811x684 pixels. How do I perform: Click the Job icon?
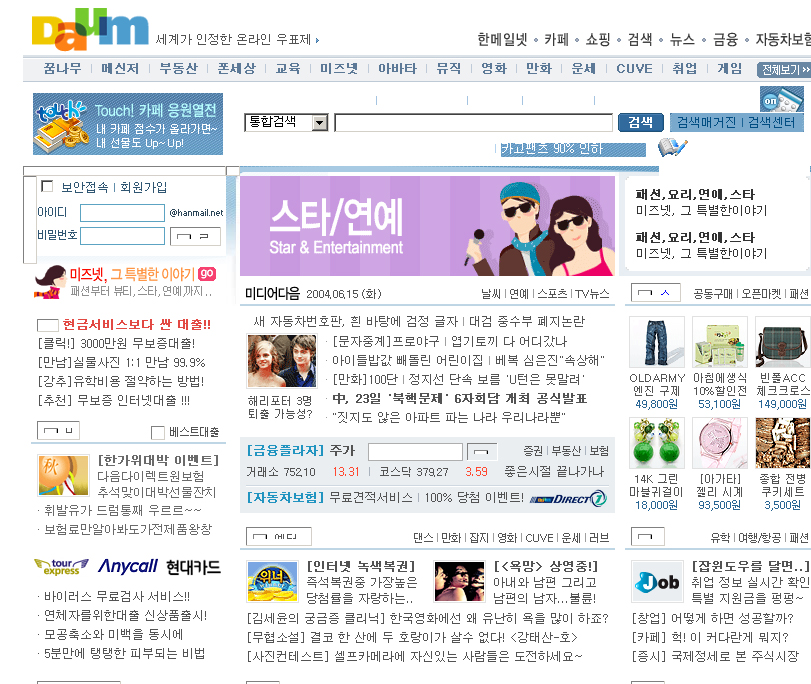click(657, 582)
